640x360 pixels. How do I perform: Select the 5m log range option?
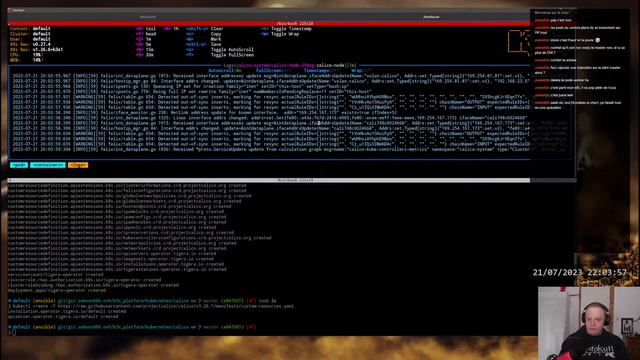(x=144, y=44)
